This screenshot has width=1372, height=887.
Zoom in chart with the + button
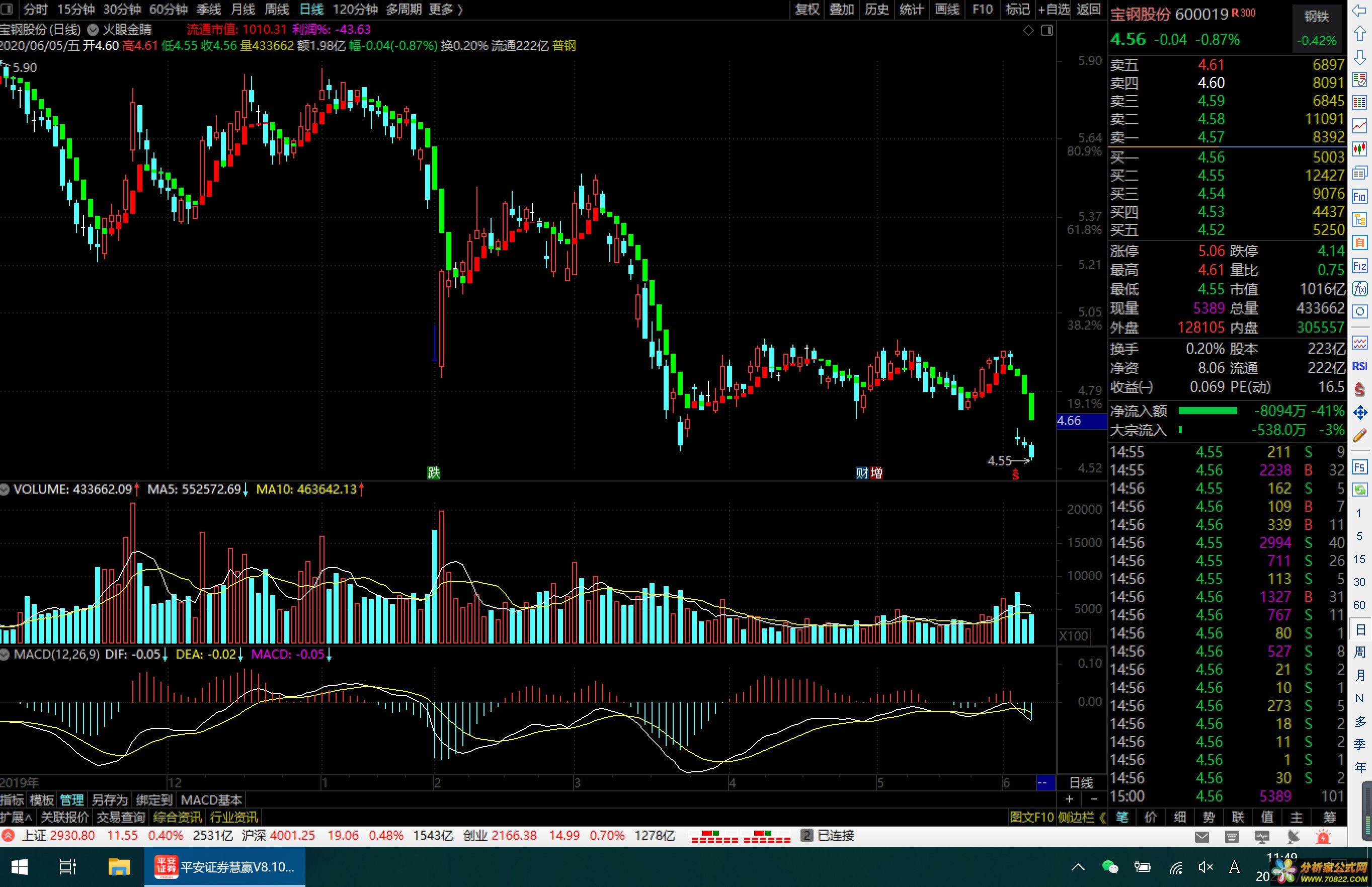1070,799
